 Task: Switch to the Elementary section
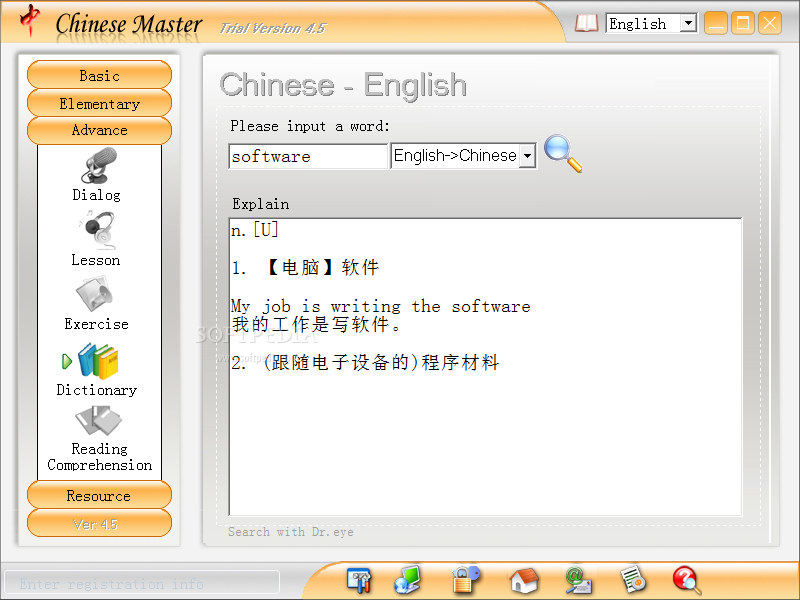coord(99,103)
